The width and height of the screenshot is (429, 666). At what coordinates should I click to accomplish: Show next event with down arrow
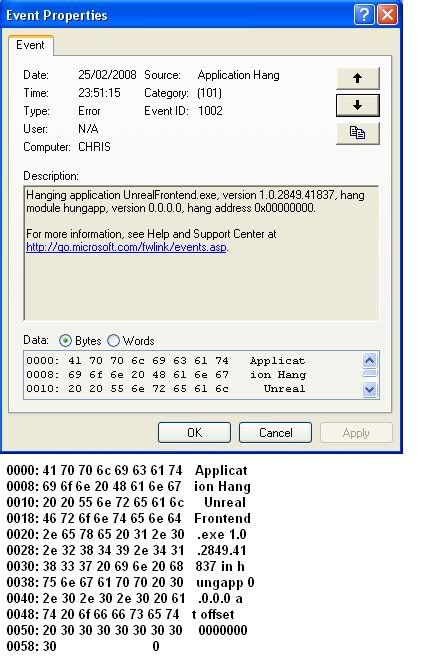click(358, 105)
